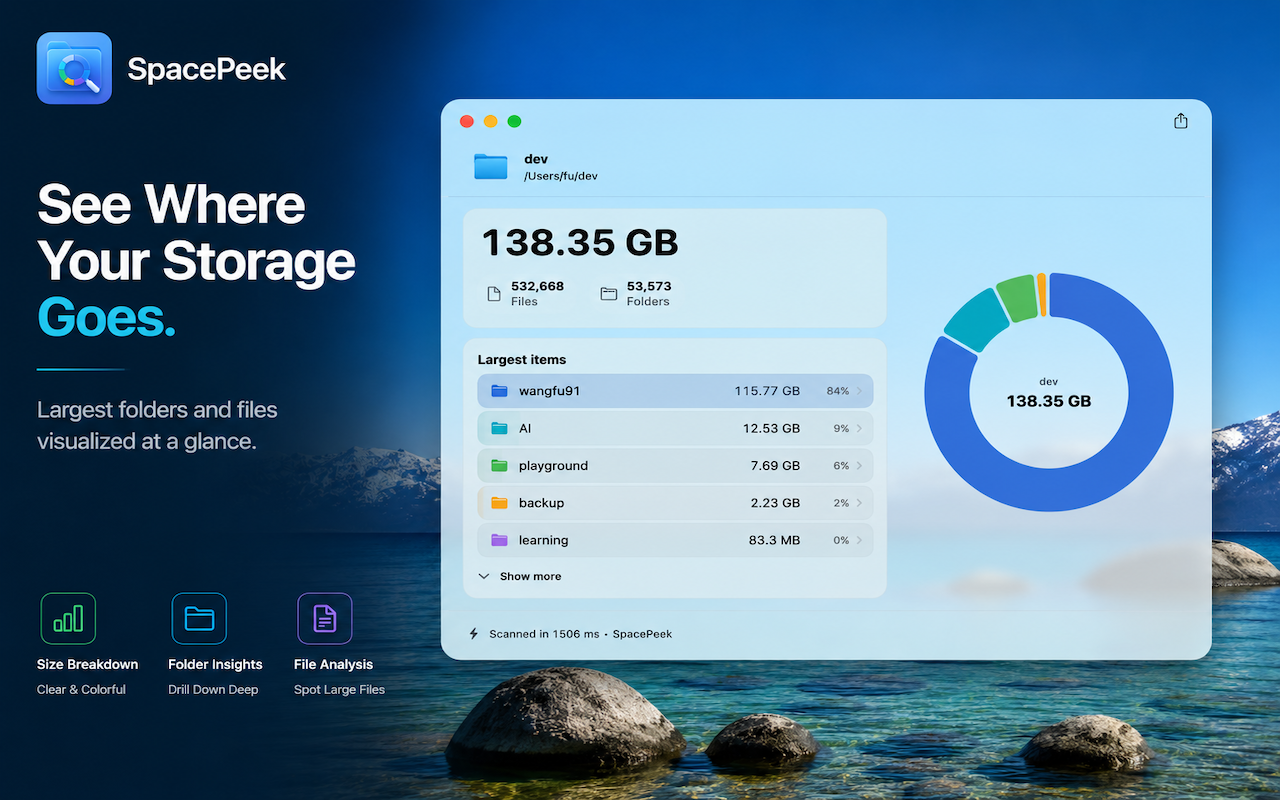The width and height of the screenshot is (1280, 800).
Task: Click the 532,668 files count
Action: click(537, 286)
